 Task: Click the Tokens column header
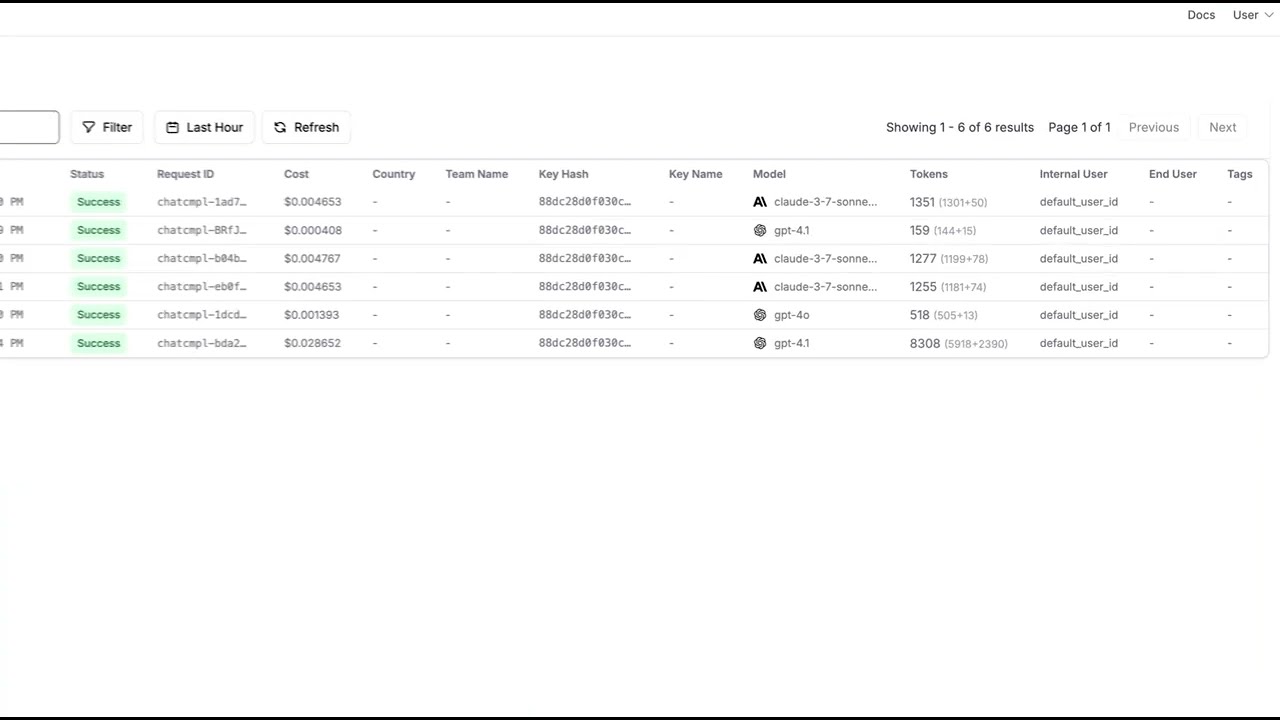[928, 174]
